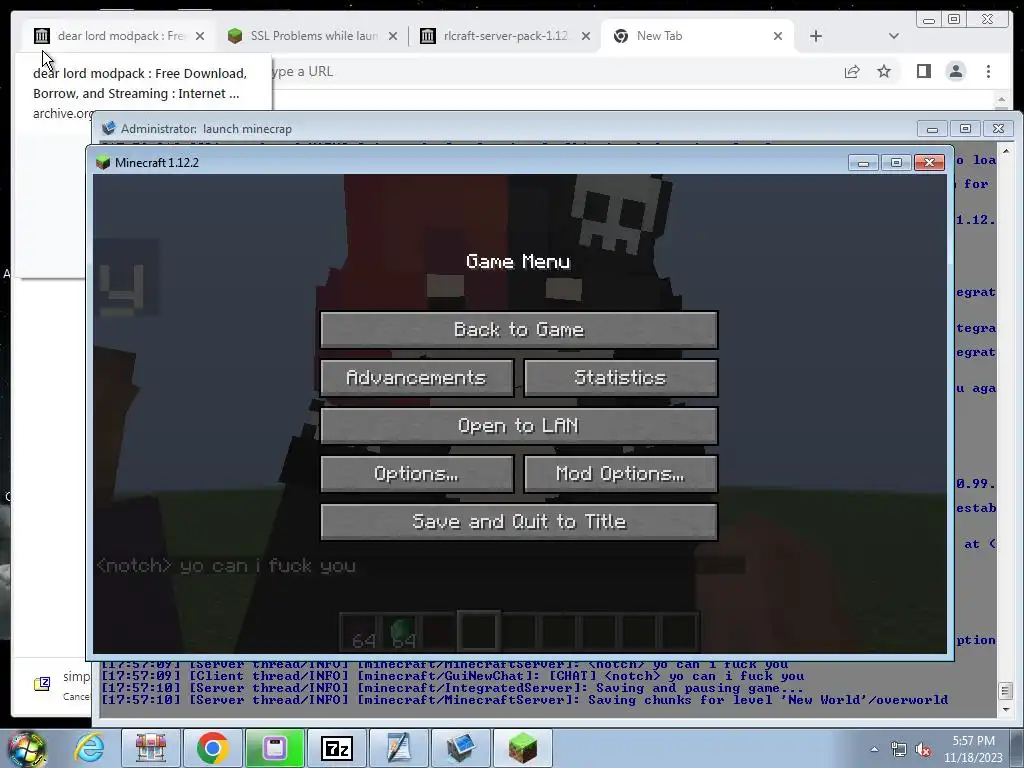The width and height of the screenshot is (1024, 768).
Task: Open purple app on green taskbar button
Action: [274, 748]
